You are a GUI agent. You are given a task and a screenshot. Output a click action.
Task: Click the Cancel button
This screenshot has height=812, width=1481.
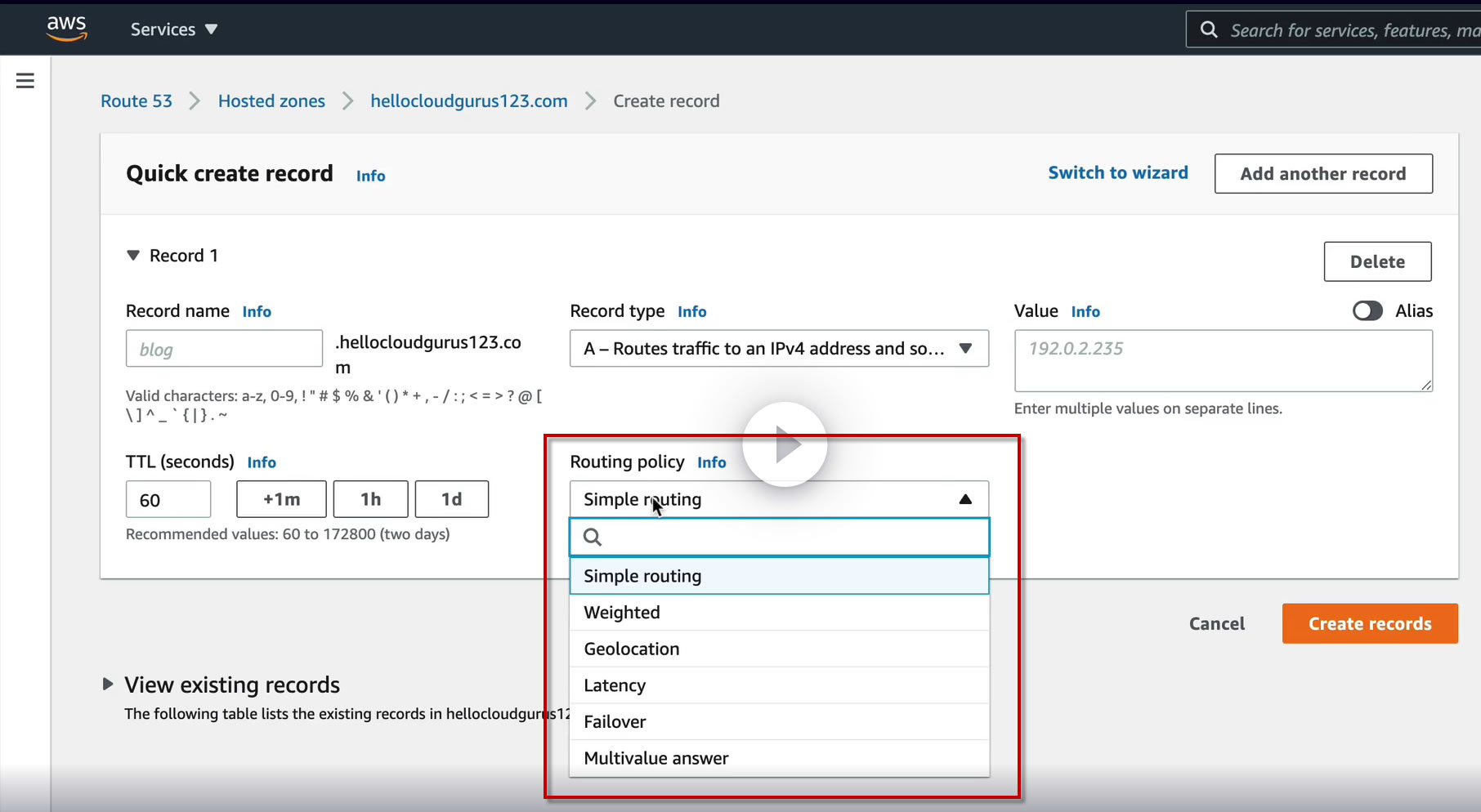pos(1217,624)
